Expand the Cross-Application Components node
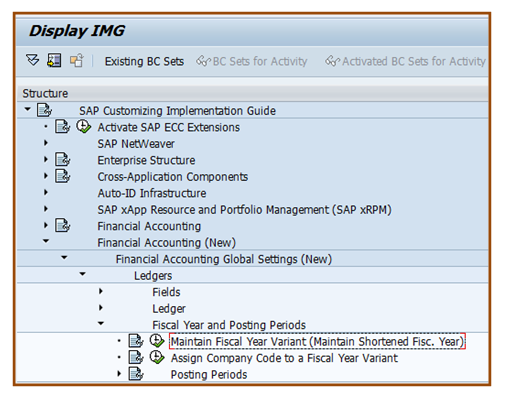Viewport: 508px width, 397px height. [x=46, y=176]
